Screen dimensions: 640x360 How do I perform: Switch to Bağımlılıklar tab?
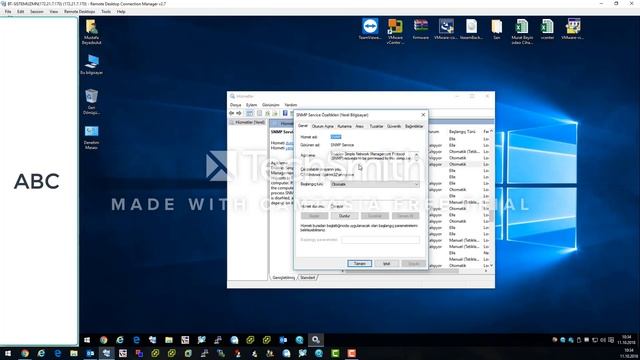click(414, 126)
